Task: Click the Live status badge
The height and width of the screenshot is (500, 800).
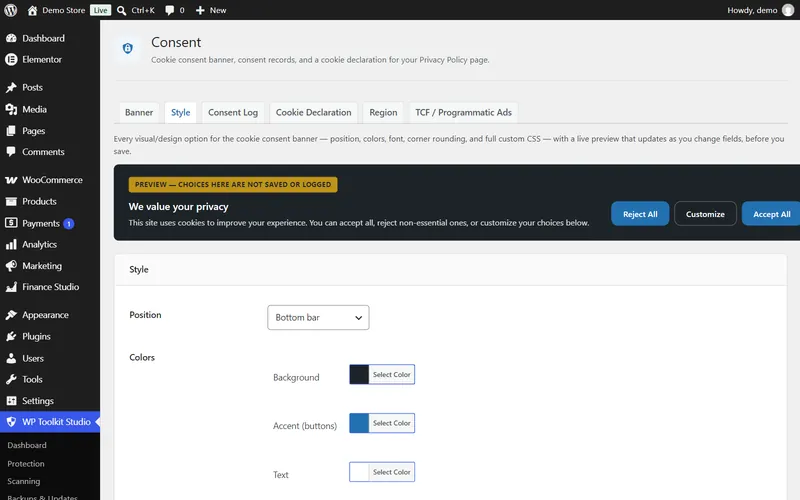Action: [x=101, y=10]
